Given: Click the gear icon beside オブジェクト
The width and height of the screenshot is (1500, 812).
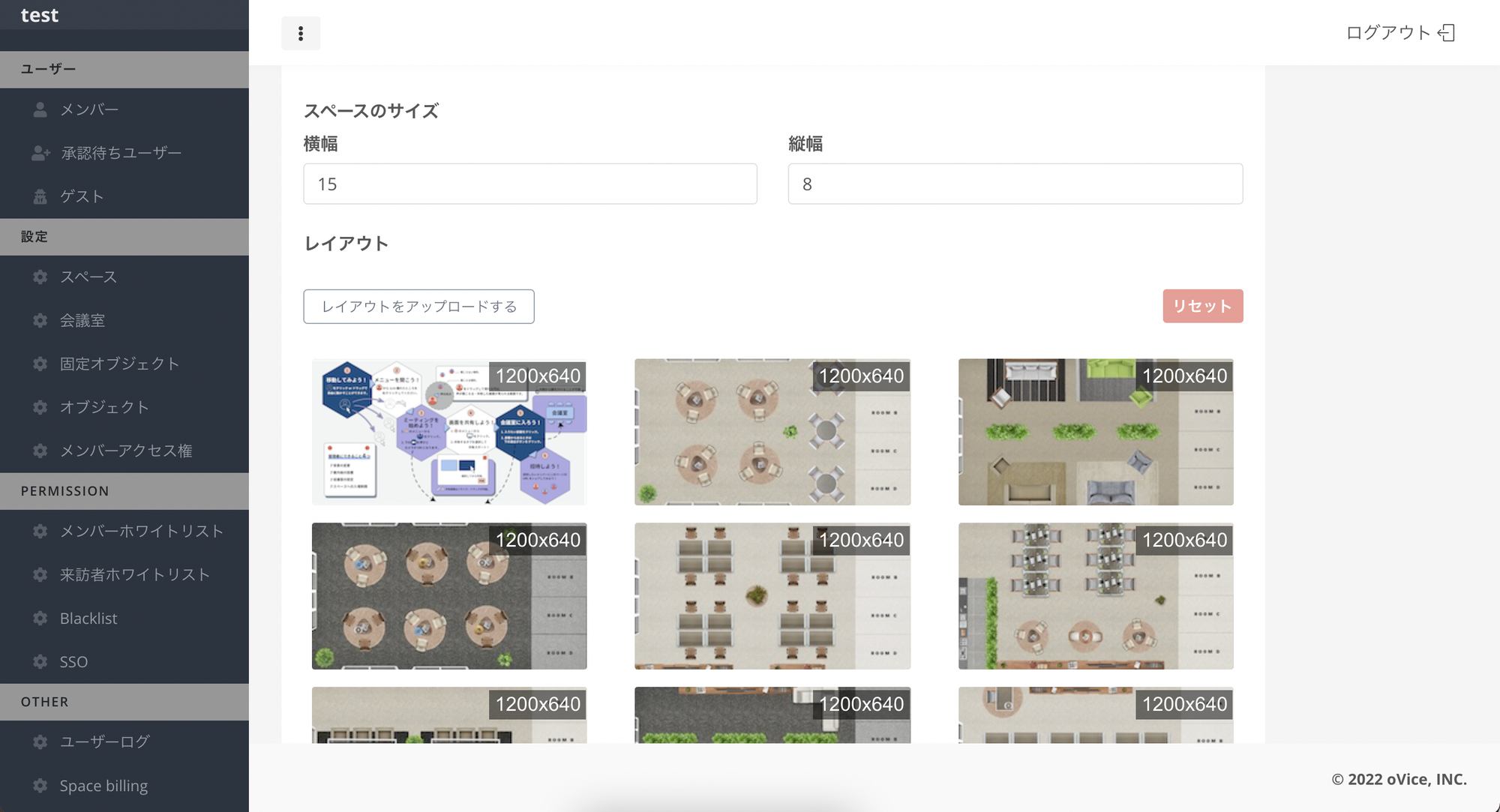Looking at the screenshot, I should click(x=40, y=407).
